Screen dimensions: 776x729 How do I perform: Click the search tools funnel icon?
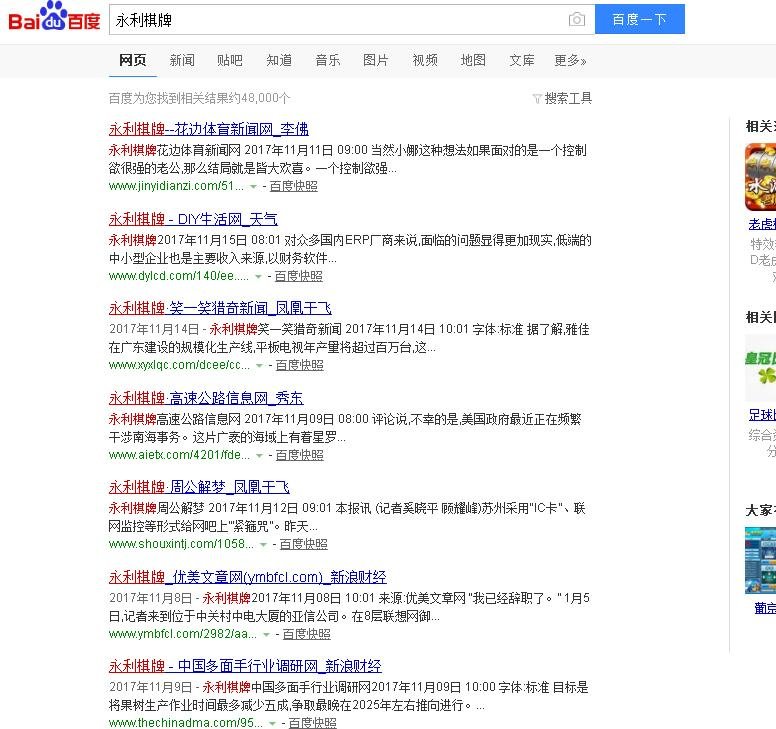point(537,98)
